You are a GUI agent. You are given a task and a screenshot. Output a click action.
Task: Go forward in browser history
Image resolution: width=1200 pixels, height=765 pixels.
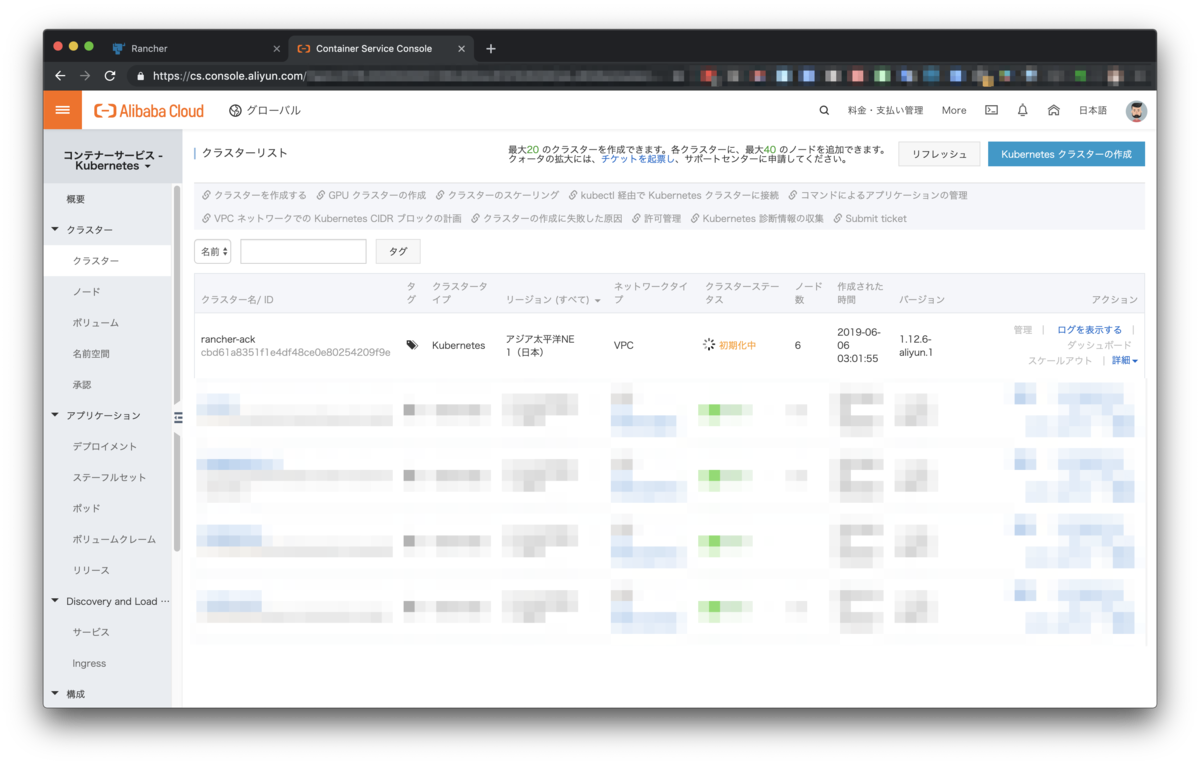point(85,76)
